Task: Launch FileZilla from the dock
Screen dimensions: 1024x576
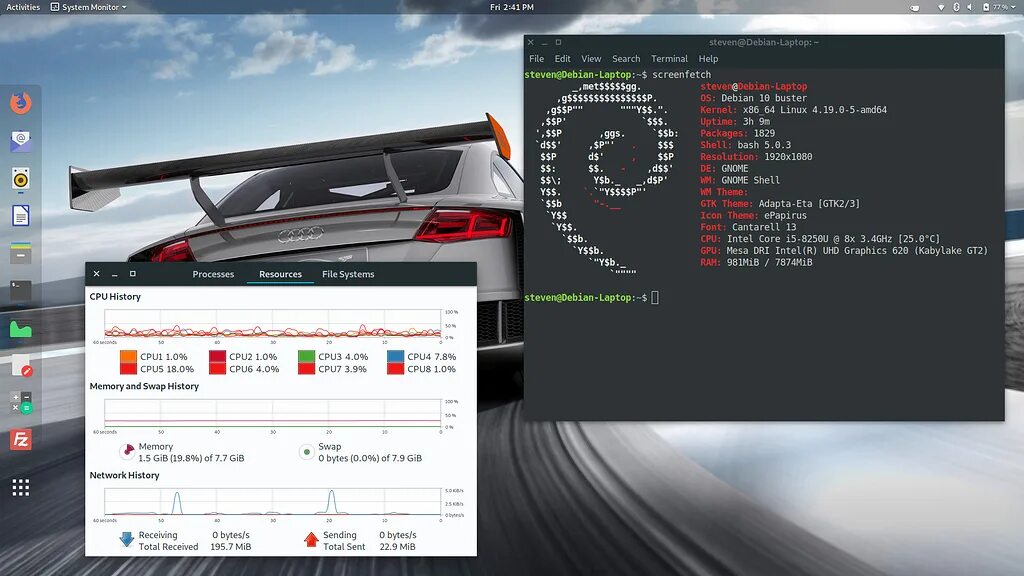Action: click(x=20, y=440)
